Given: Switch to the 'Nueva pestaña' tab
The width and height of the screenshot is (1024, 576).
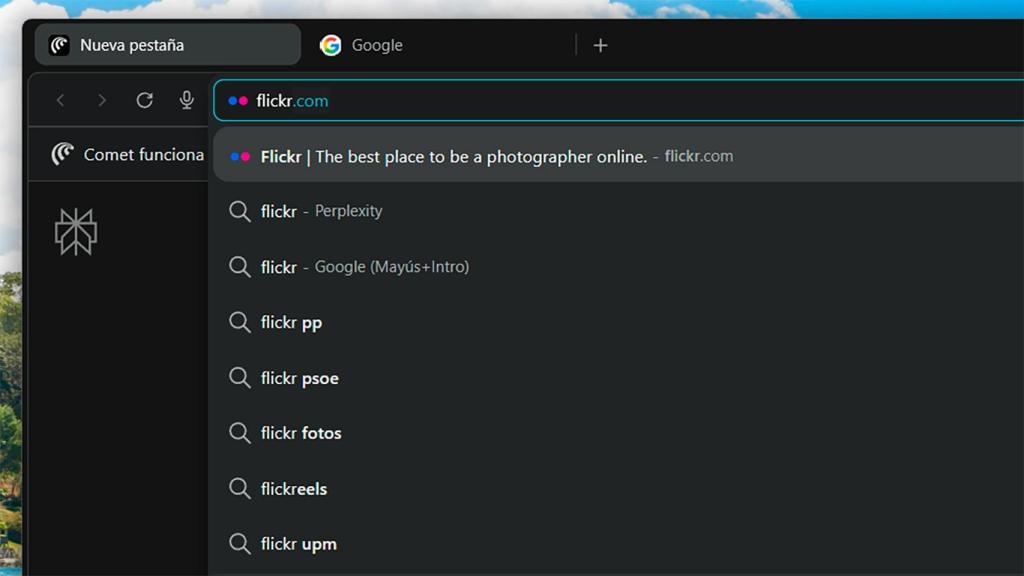Looking at the screenshot, I should 165,44.
